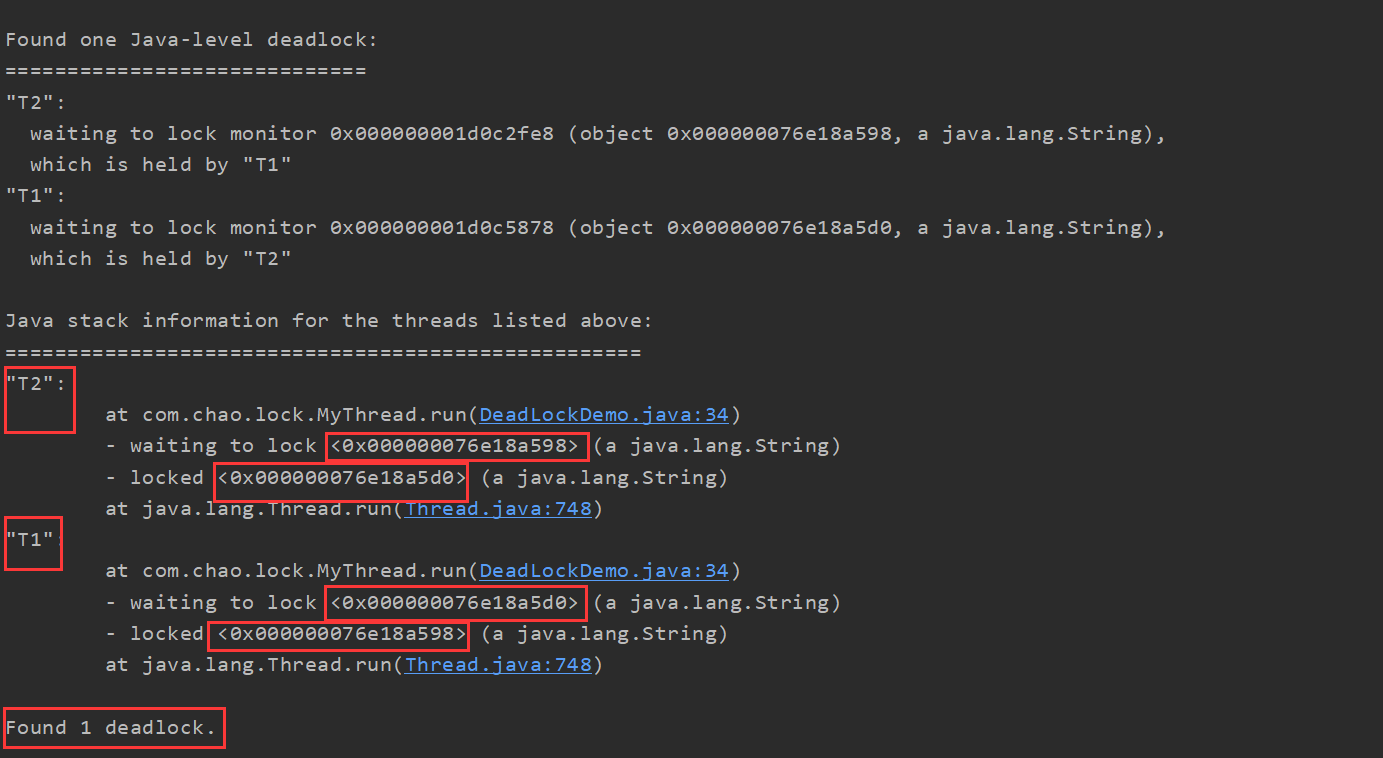Click the long separator under stack information heading

[323, 353]
